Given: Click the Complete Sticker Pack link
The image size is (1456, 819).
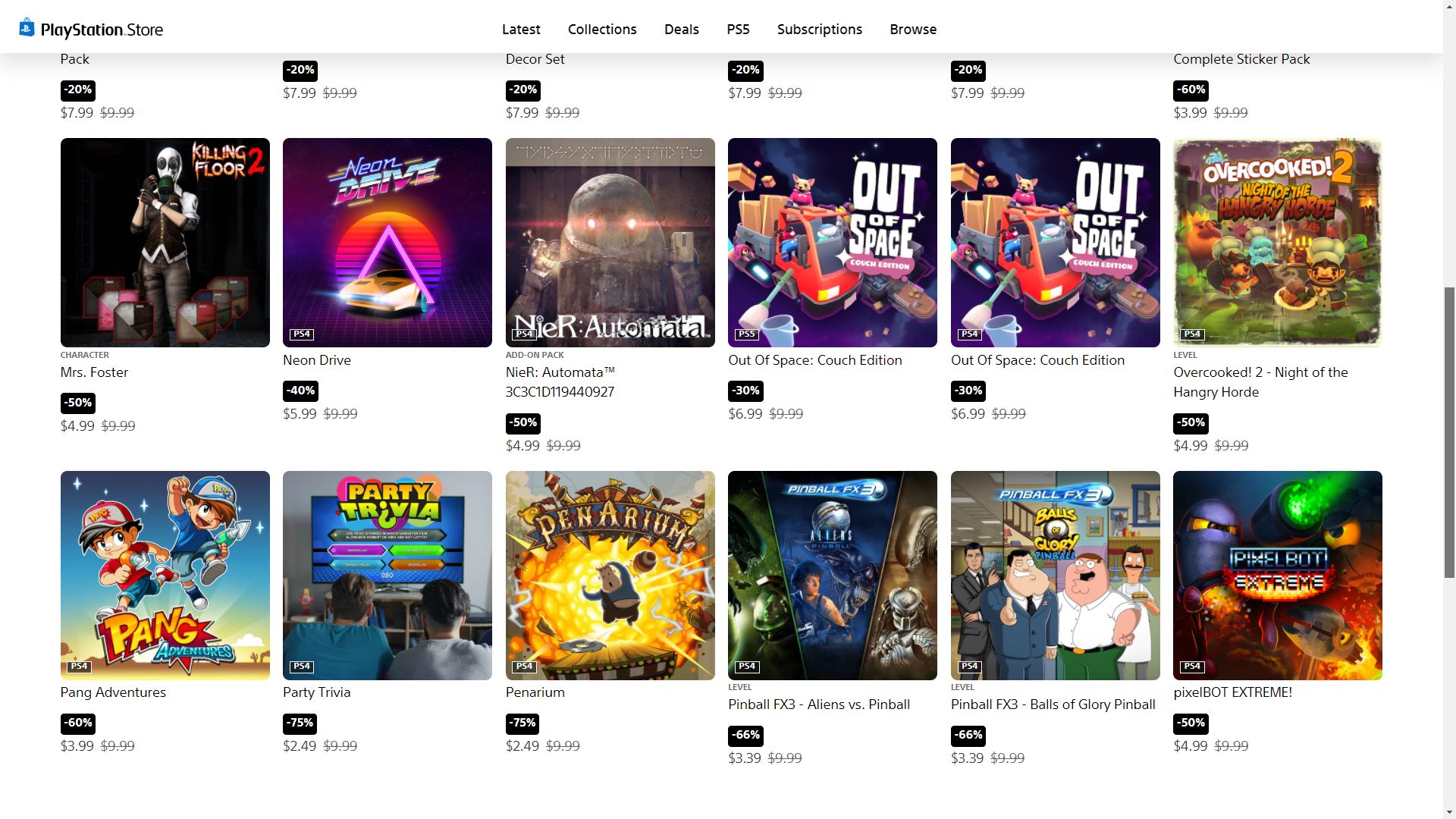Looking at the screenshot, I should pos(1241,59).
